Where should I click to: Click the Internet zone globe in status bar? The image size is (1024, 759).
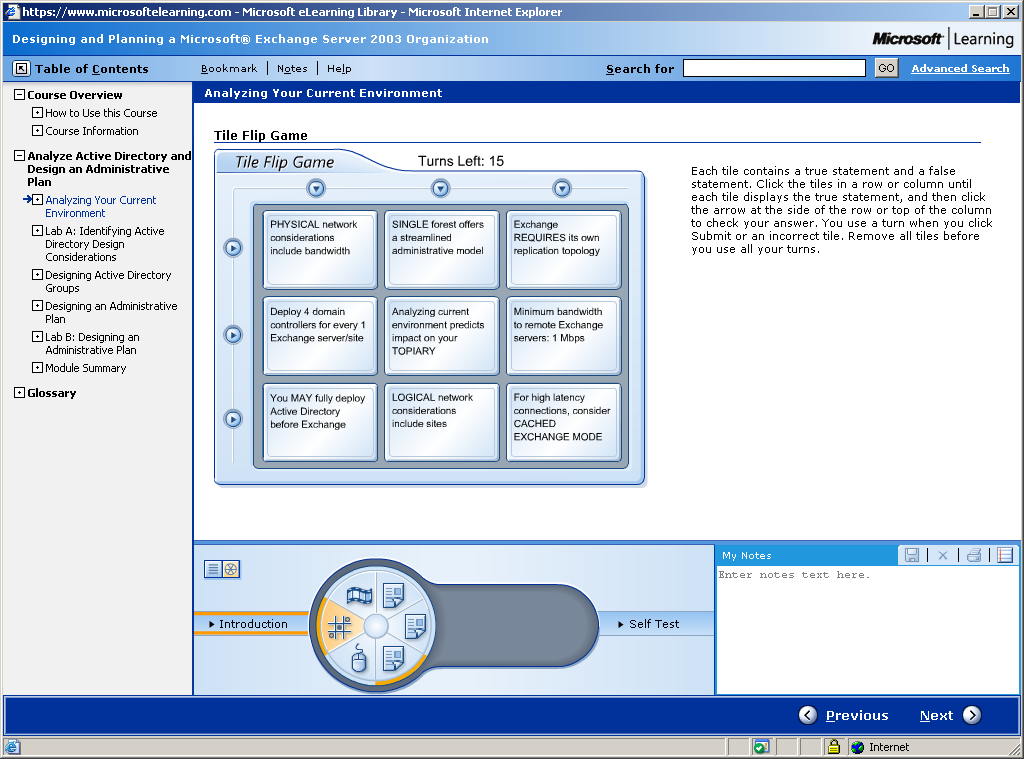(x=857, y=747)
